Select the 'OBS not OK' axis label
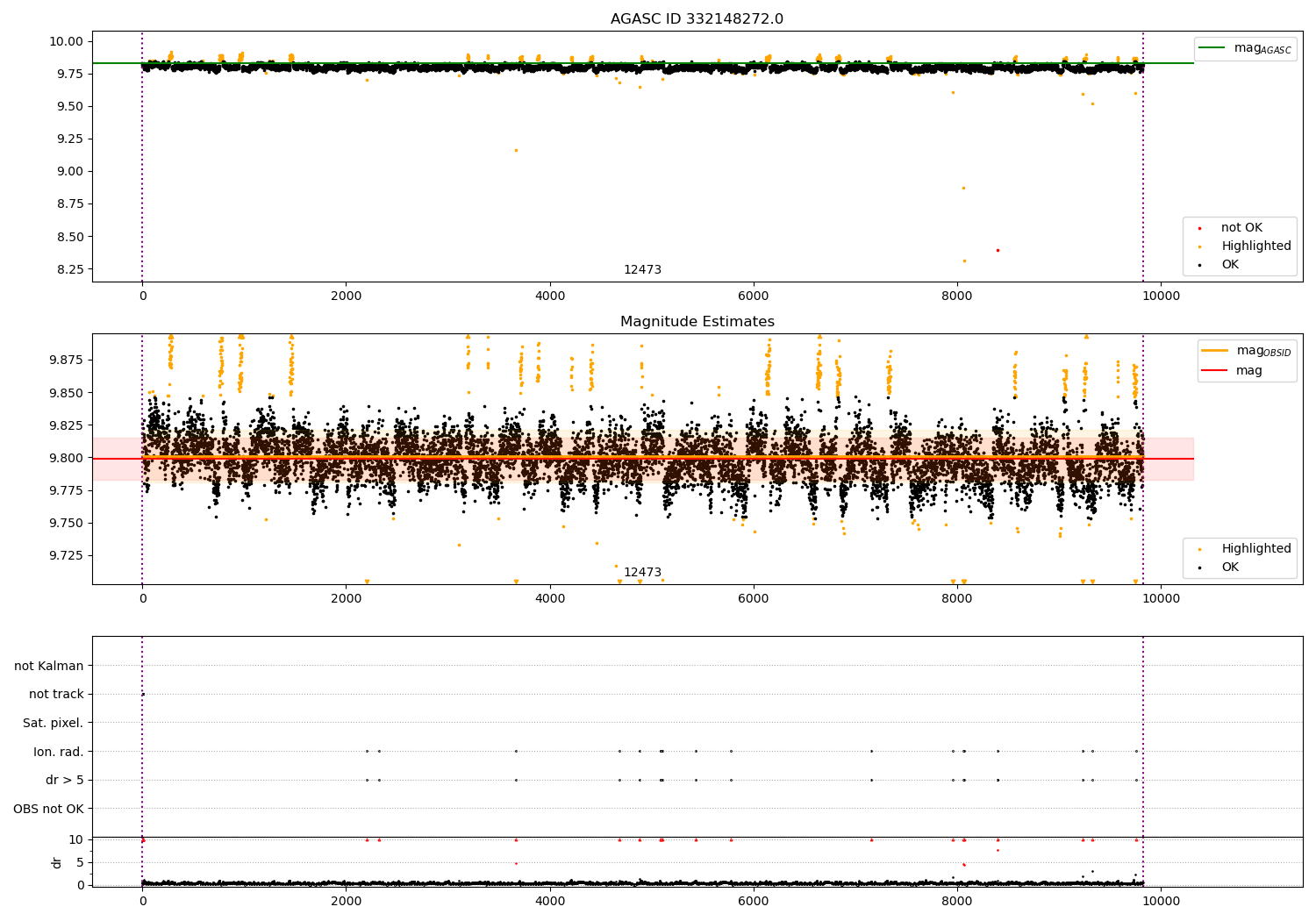The width and height of the screenshot is (1316, 921). click(49, 809)
